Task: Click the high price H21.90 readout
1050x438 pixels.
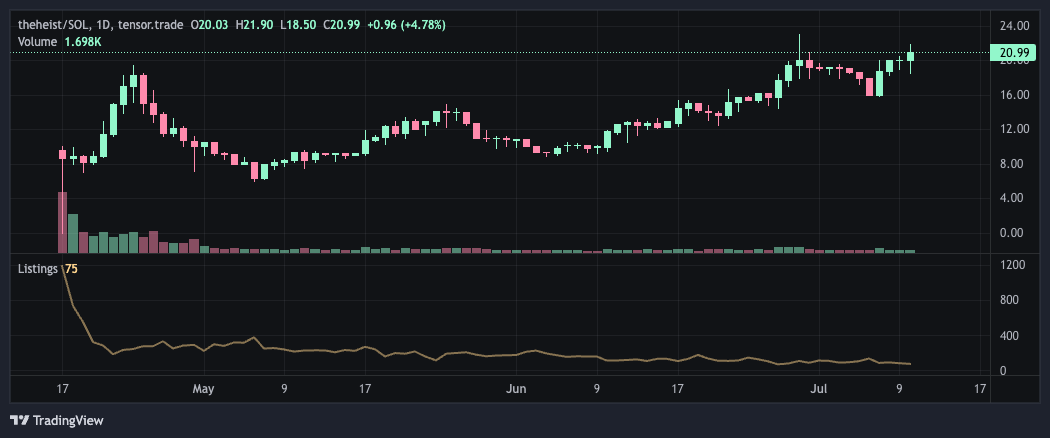Action: click(x=254, y=25)
